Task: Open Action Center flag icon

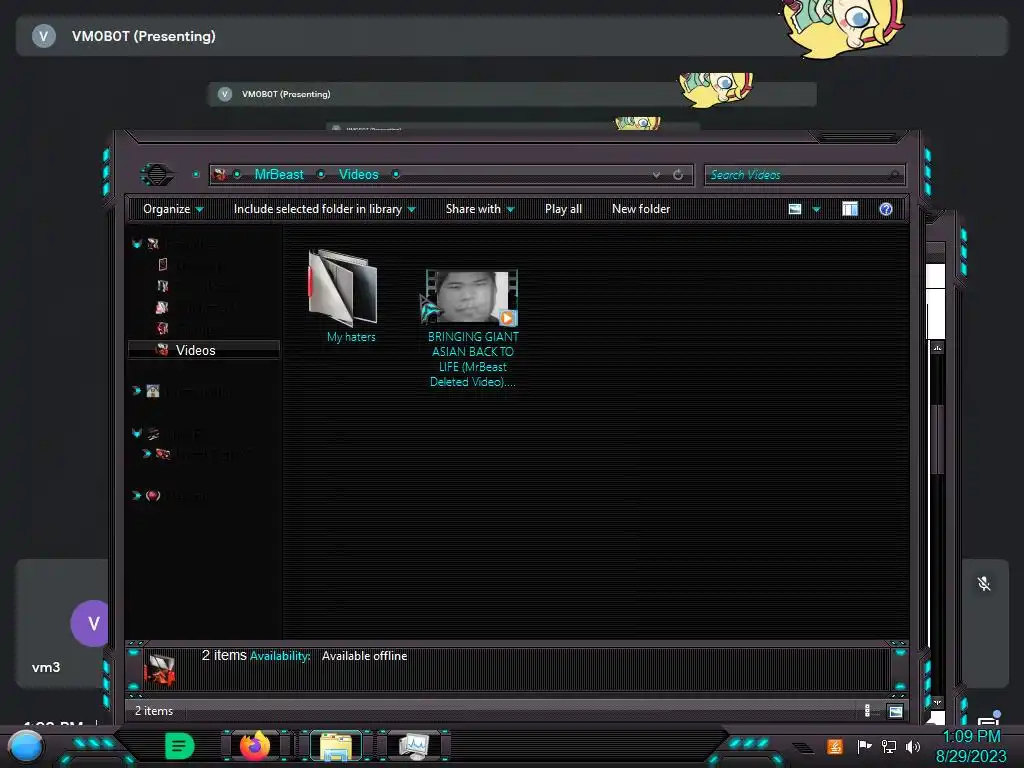Action: [x=864, y=746]
